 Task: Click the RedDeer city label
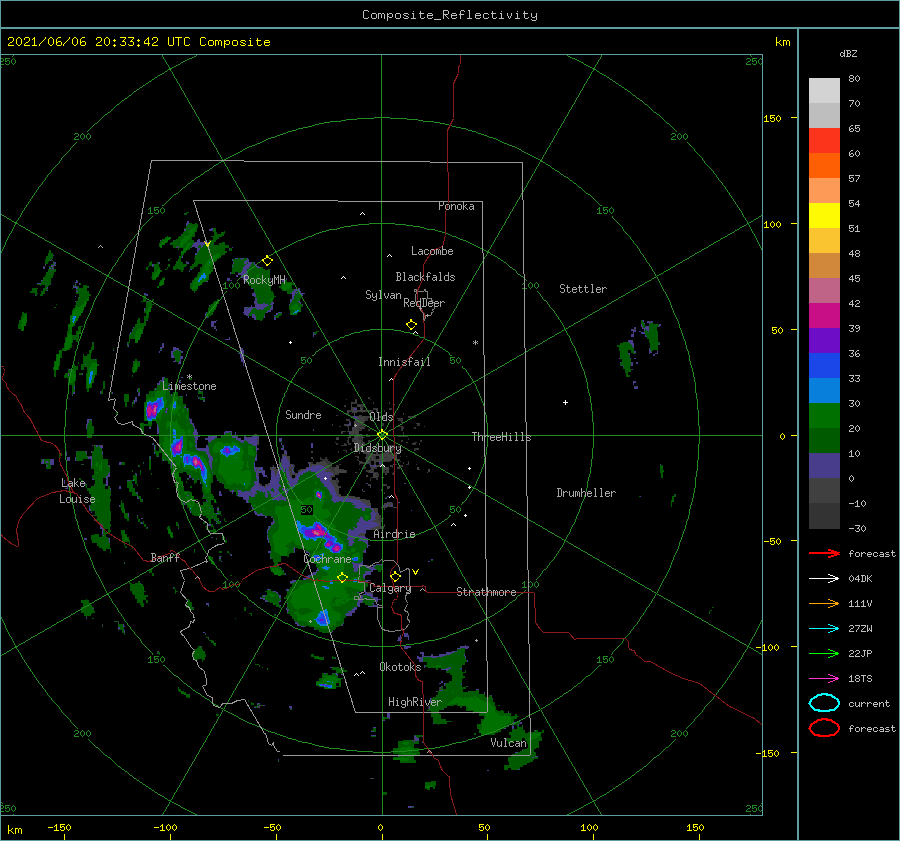(424, 303)
